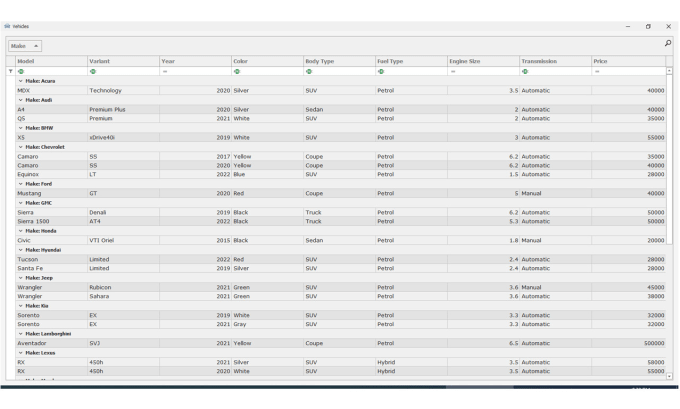Viewport: 680px width, 409px height.
Task: Sort by the Transmission column header
Action: [x=555, y=61]
